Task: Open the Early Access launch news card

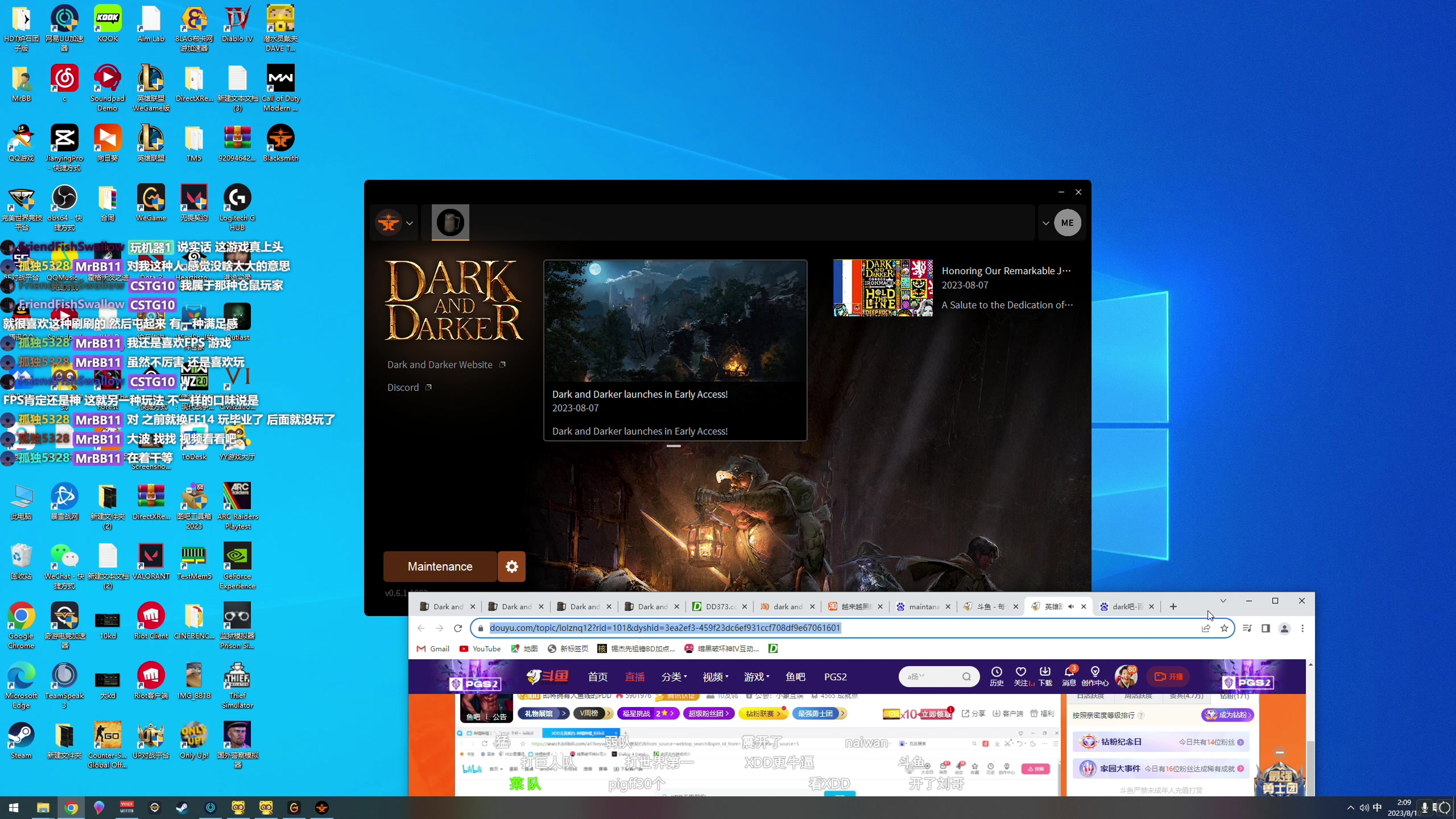Action: coord(675,350)
